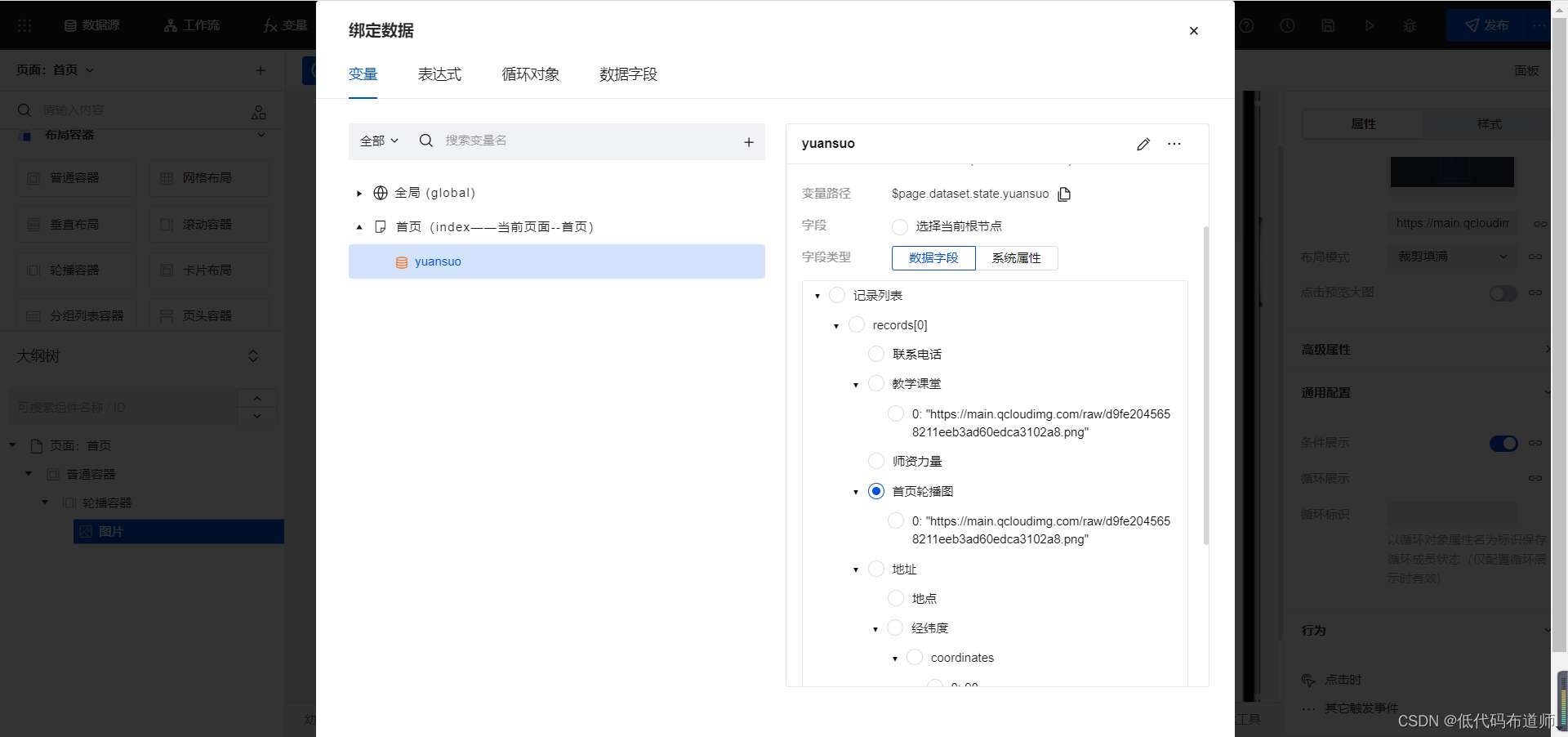Click the save icon in top toolbar
This screenshot has height=737, width=1568.
pyautogui.click(x=1328, y=25)
